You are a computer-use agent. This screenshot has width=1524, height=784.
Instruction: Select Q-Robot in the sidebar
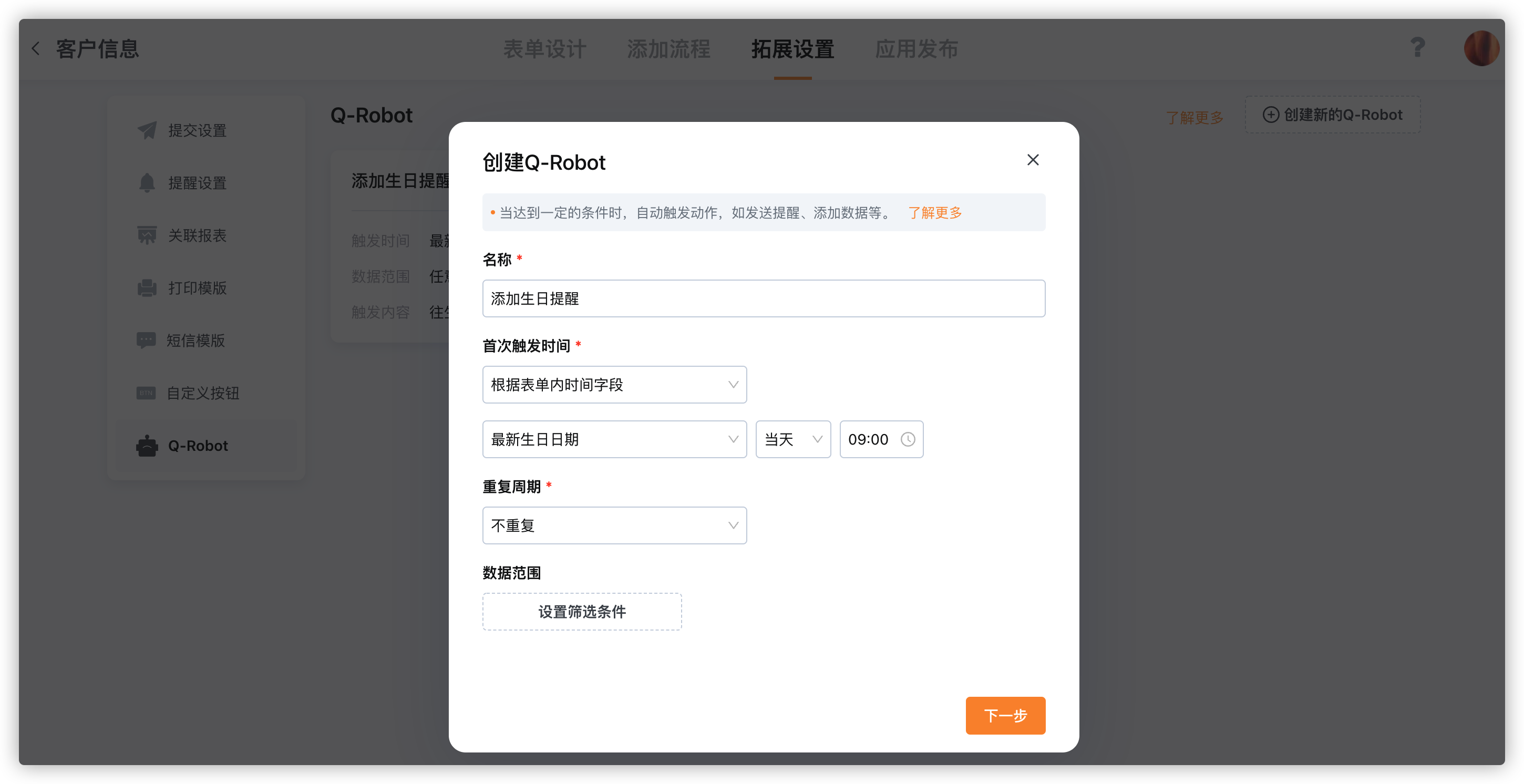click(206, 446)
